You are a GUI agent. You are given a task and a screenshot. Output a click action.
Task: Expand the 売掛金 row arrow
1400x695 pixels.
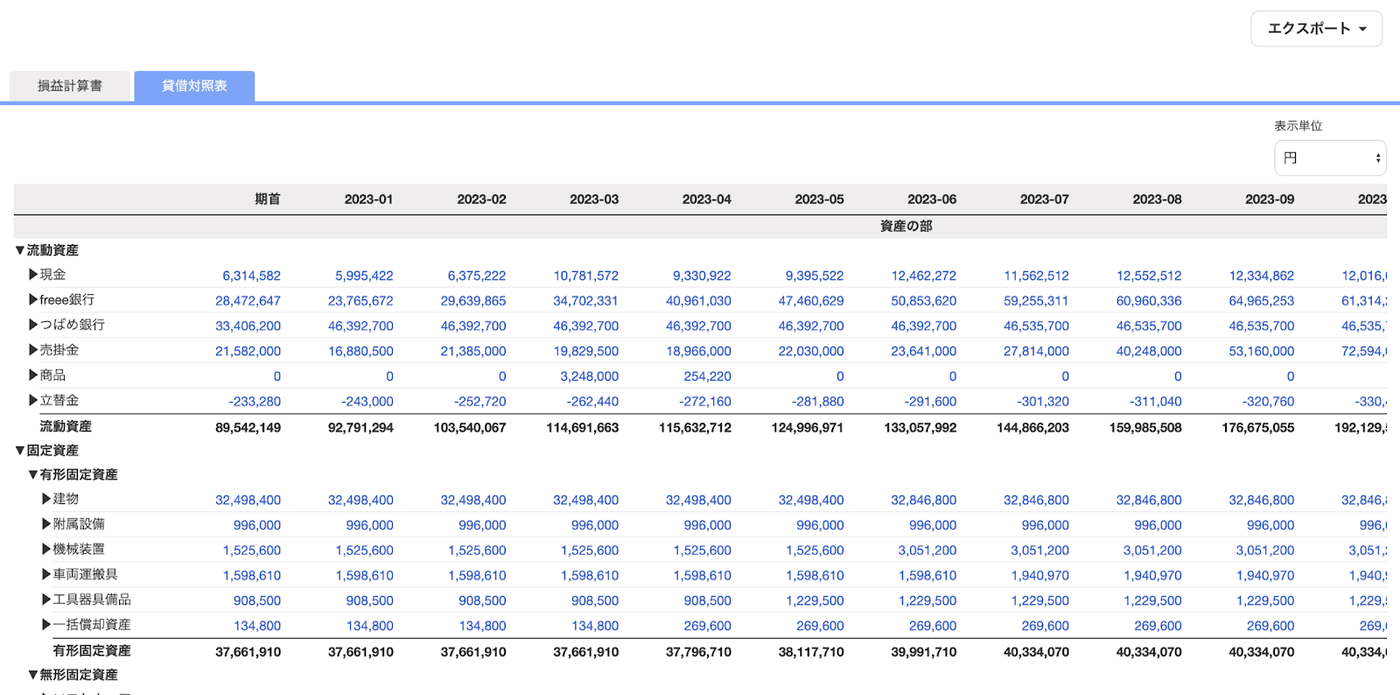coord(34,350)
